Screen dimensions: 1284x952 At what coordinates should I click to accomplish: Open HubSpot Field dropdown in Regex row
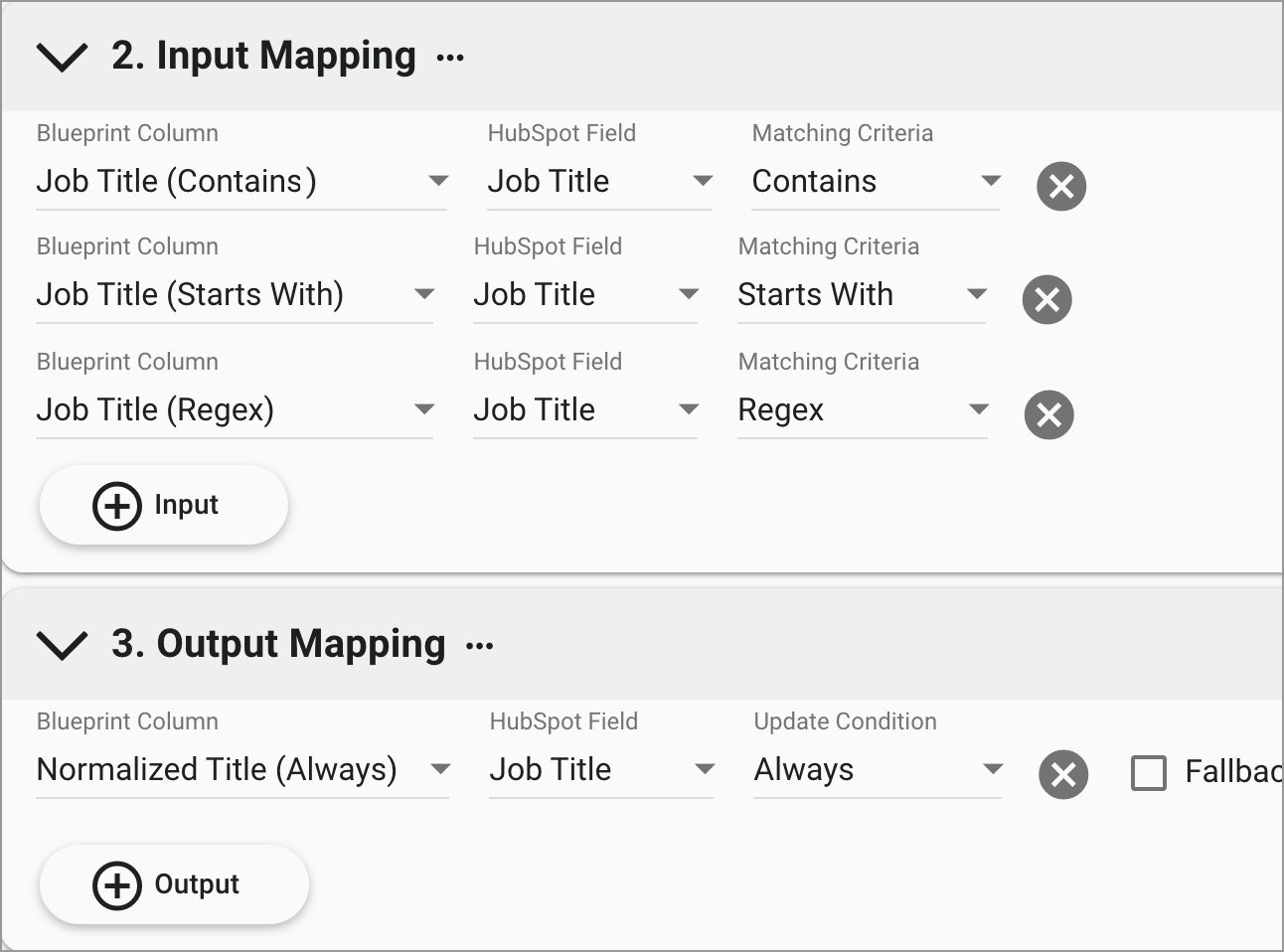point(585,410)
